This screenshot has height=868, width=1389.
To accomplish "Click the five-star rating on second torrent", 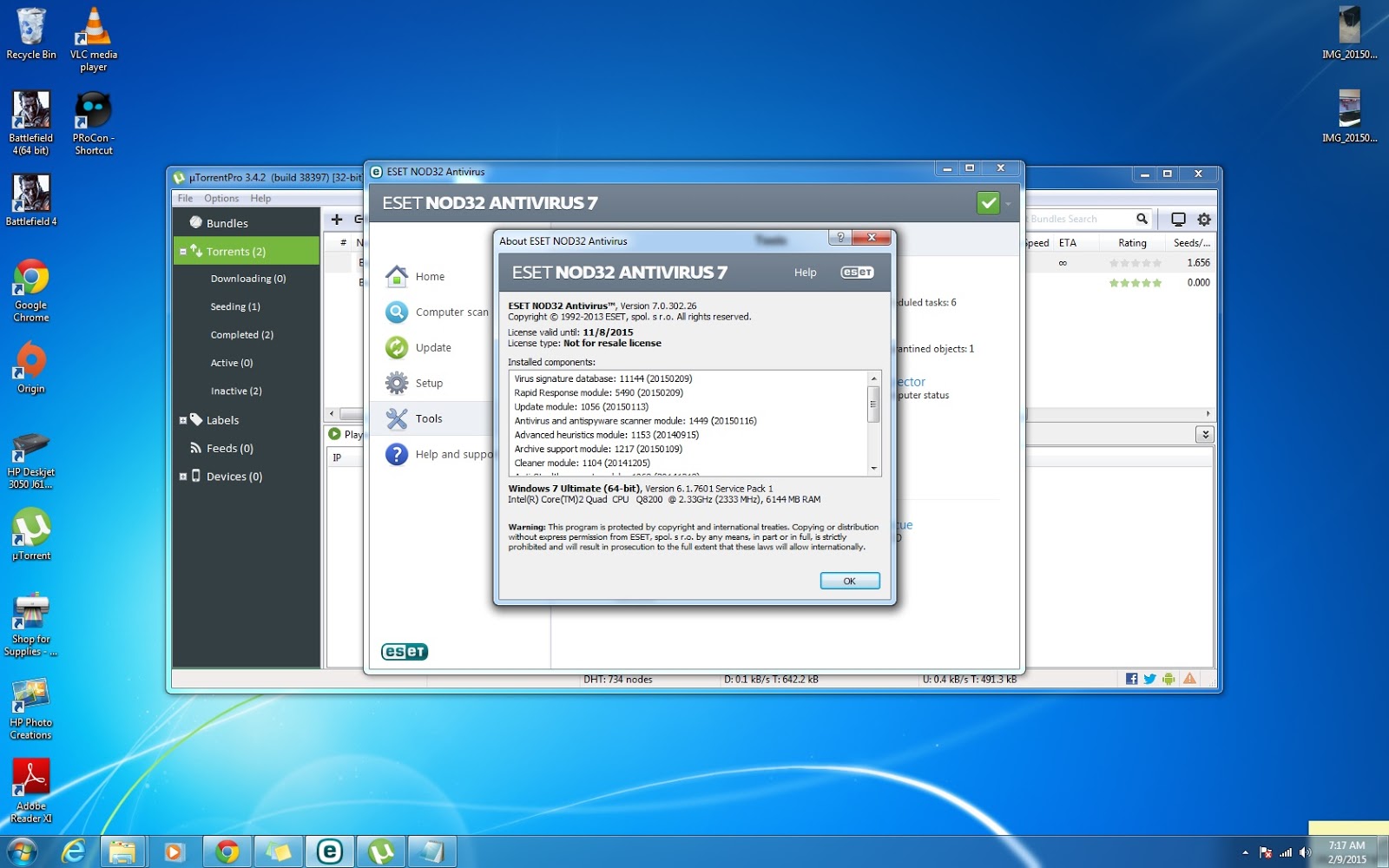I will (x=1135, y=283).
